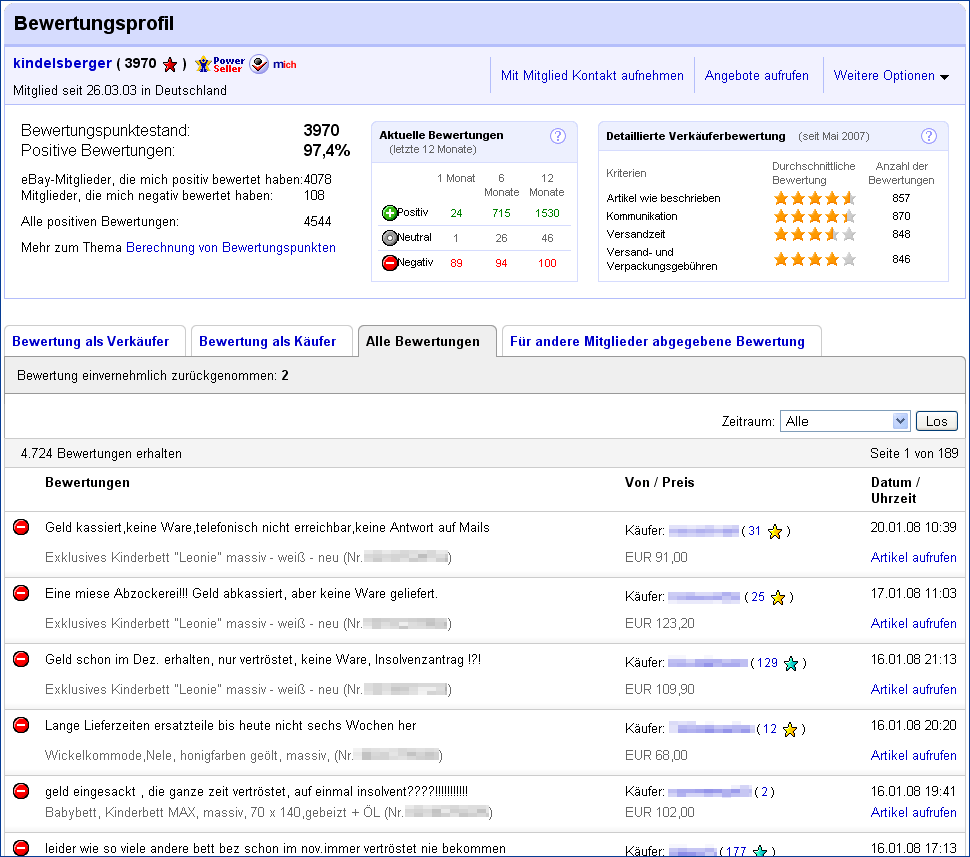The image size is (970, 857).
Task: Open the Zeitraum dropdown set to Alle
Action: pyautogui.click(x=844, y=421)
